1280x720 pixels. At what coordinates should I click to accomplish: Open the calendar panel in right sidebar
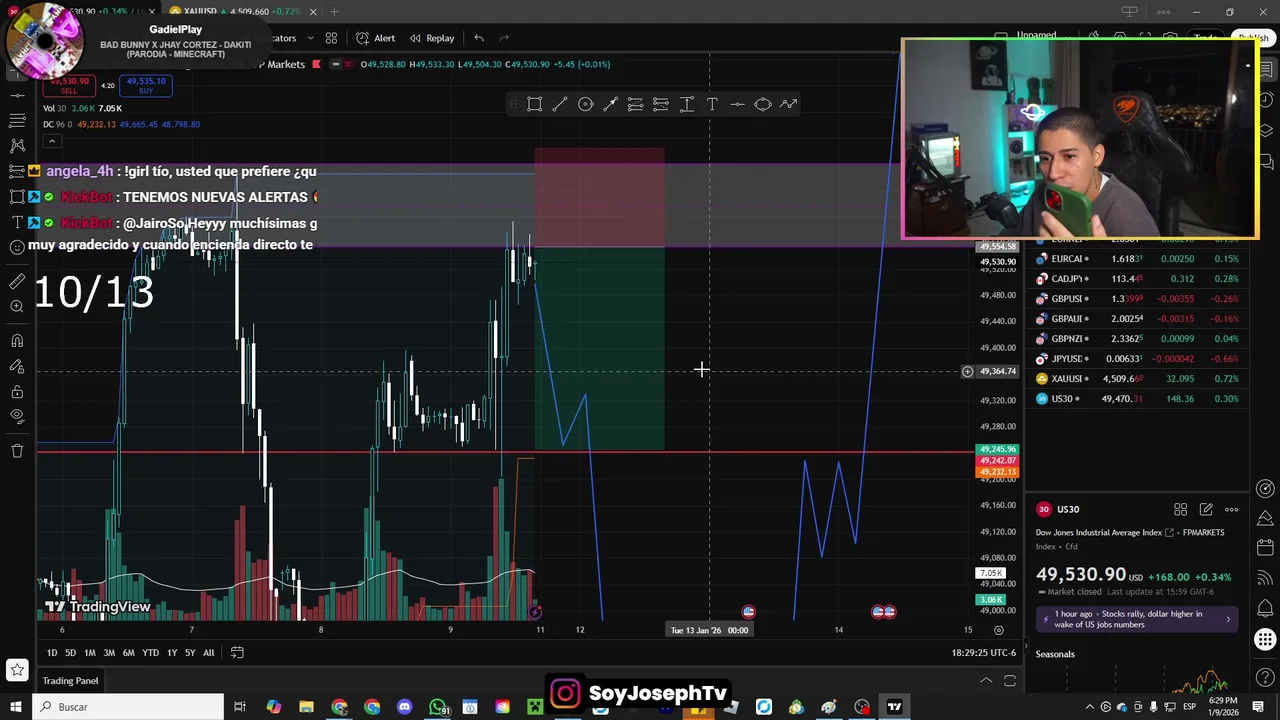[1265, 548]
